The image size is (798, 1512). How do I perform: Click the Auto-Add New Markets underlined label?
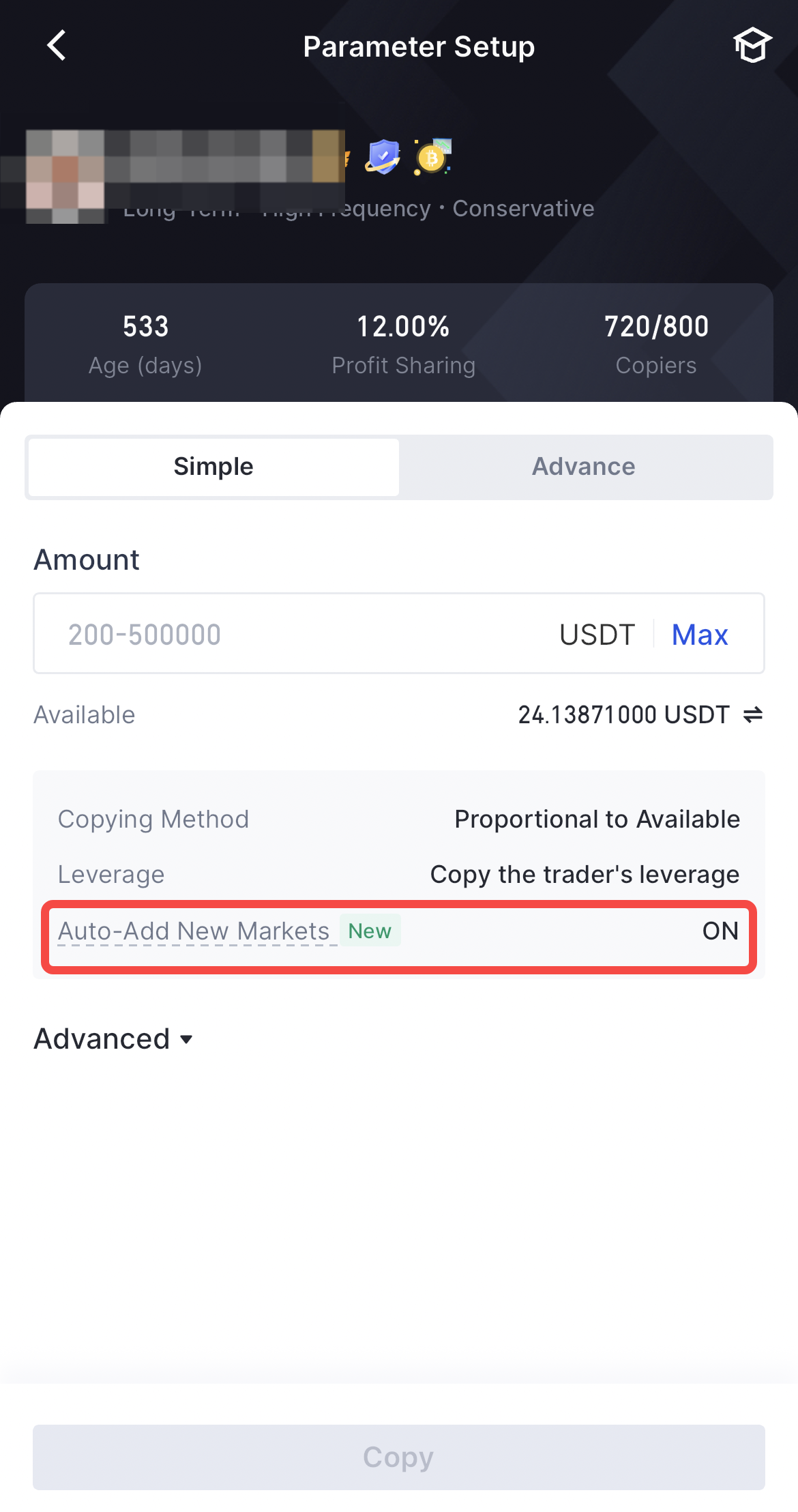pos(194,931)
